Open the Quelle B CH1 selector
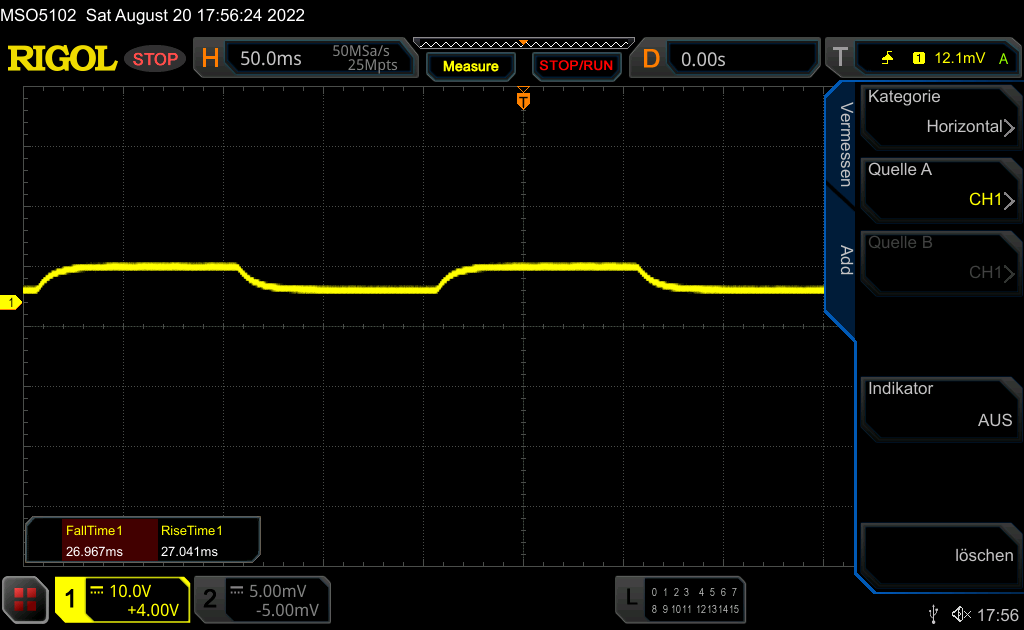Screen dimensions: 1024x630 point(940,263)
